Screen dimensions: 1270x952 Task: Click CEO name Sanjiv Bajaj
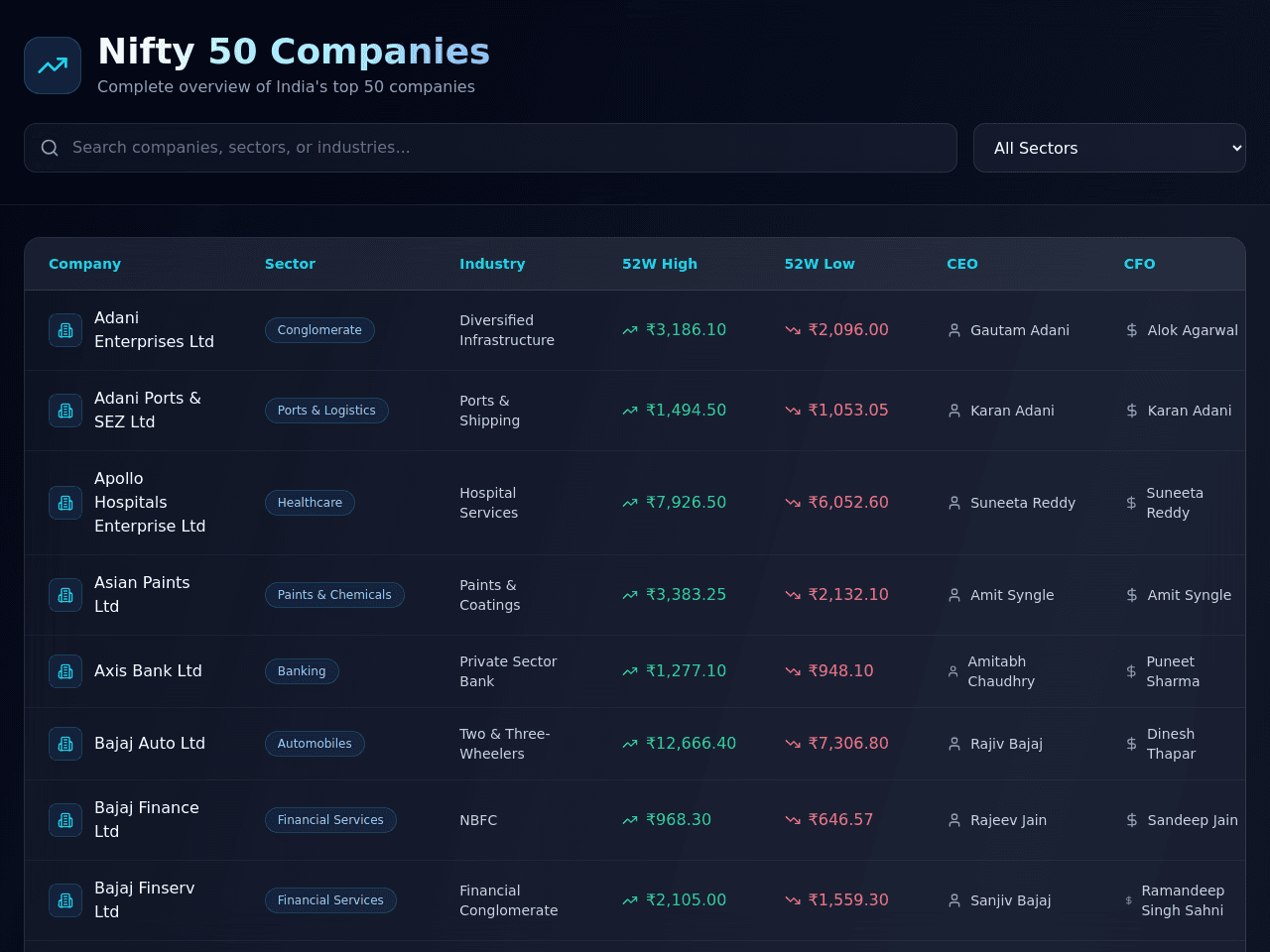(1011, 900)
